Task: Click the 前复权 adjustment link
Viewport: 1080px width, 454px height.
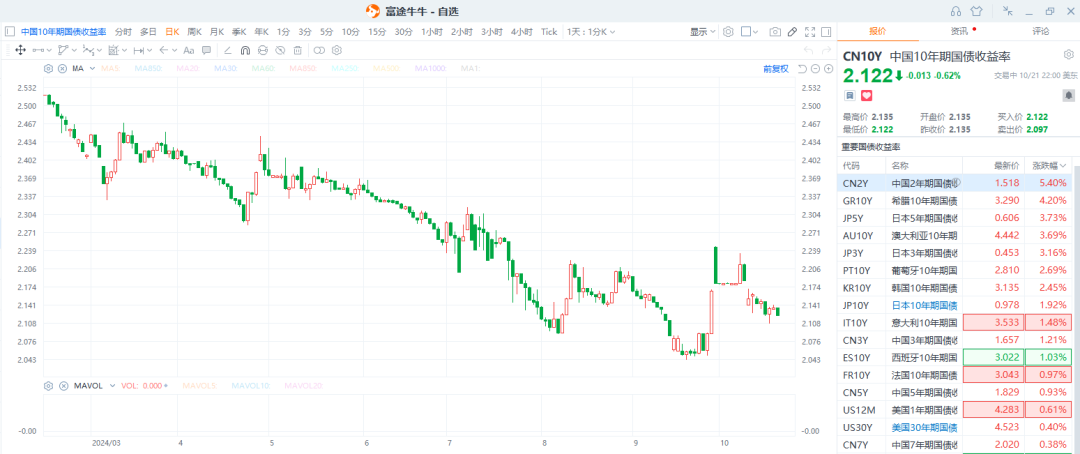Action: [775, 68]
